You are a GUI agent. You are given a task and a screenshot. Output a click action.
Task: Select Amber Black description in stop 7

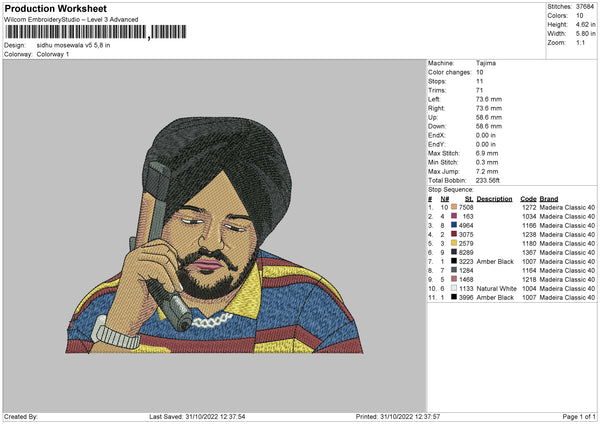pyautogui.click(x=495, y=262)
